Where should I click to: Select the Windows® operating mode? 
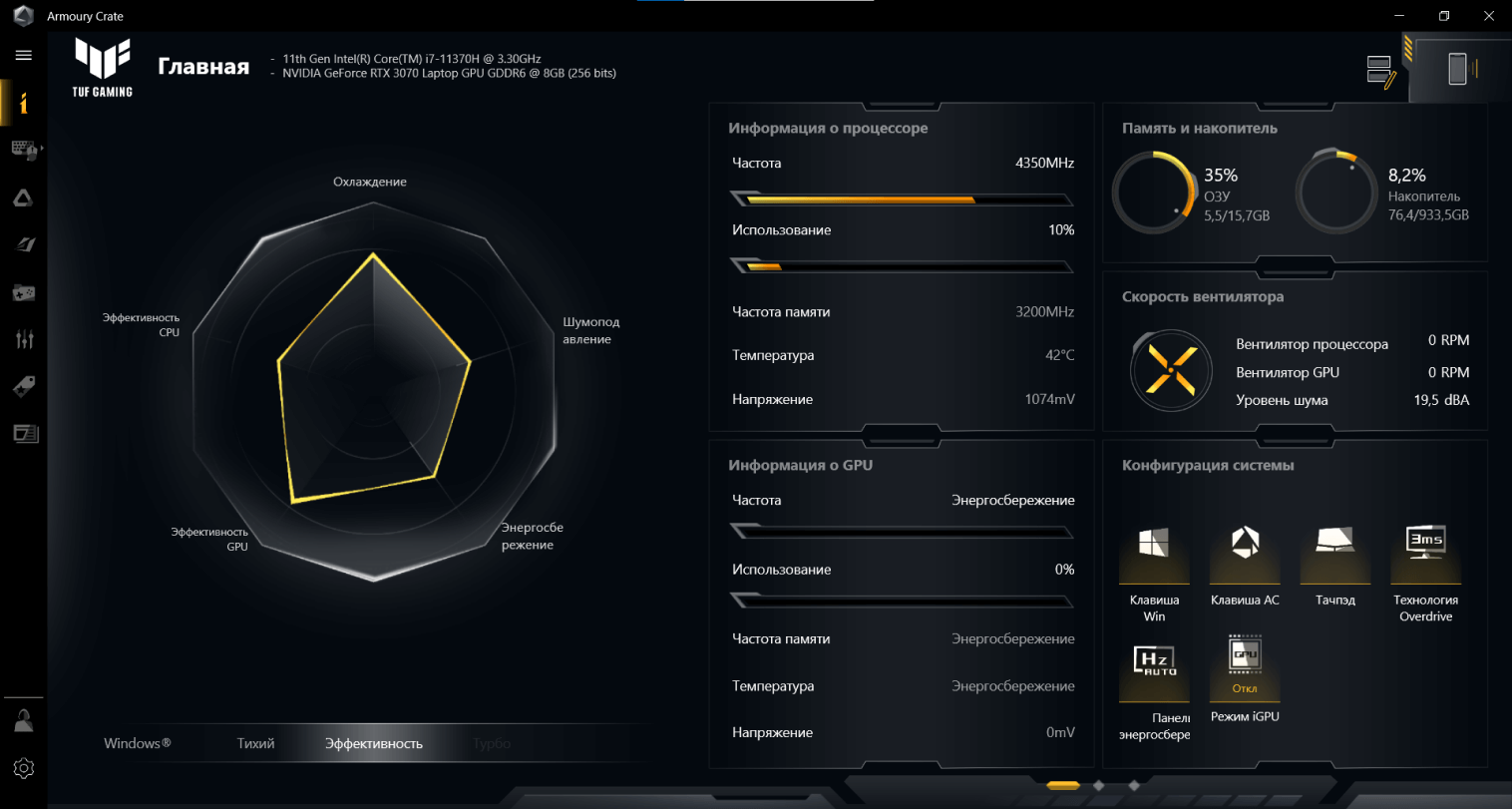(x=138, y=743)
